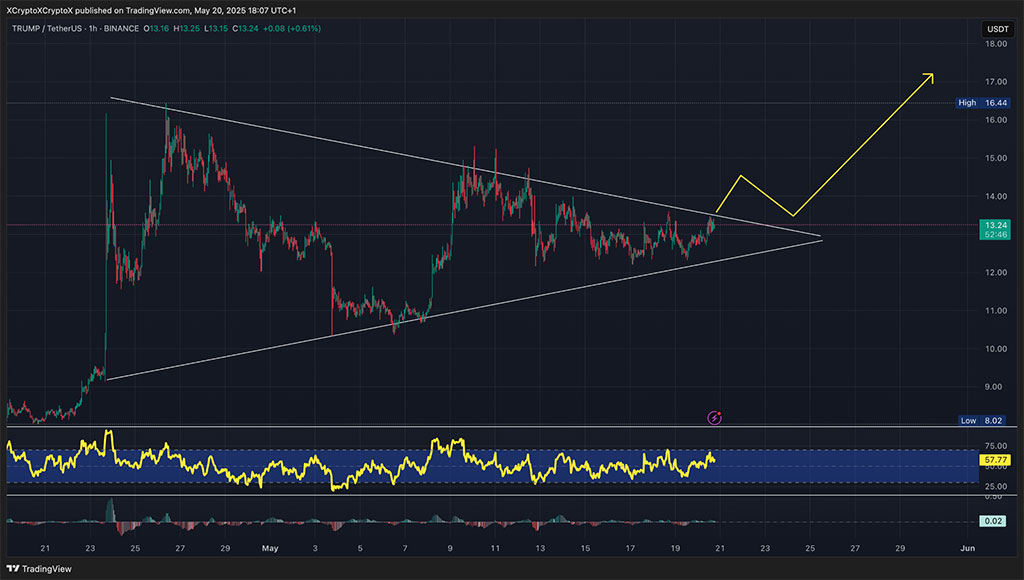Click the 52:46 candle countdown timer
This screenshot has width=1024, height=580.
(x=995, y=234)
